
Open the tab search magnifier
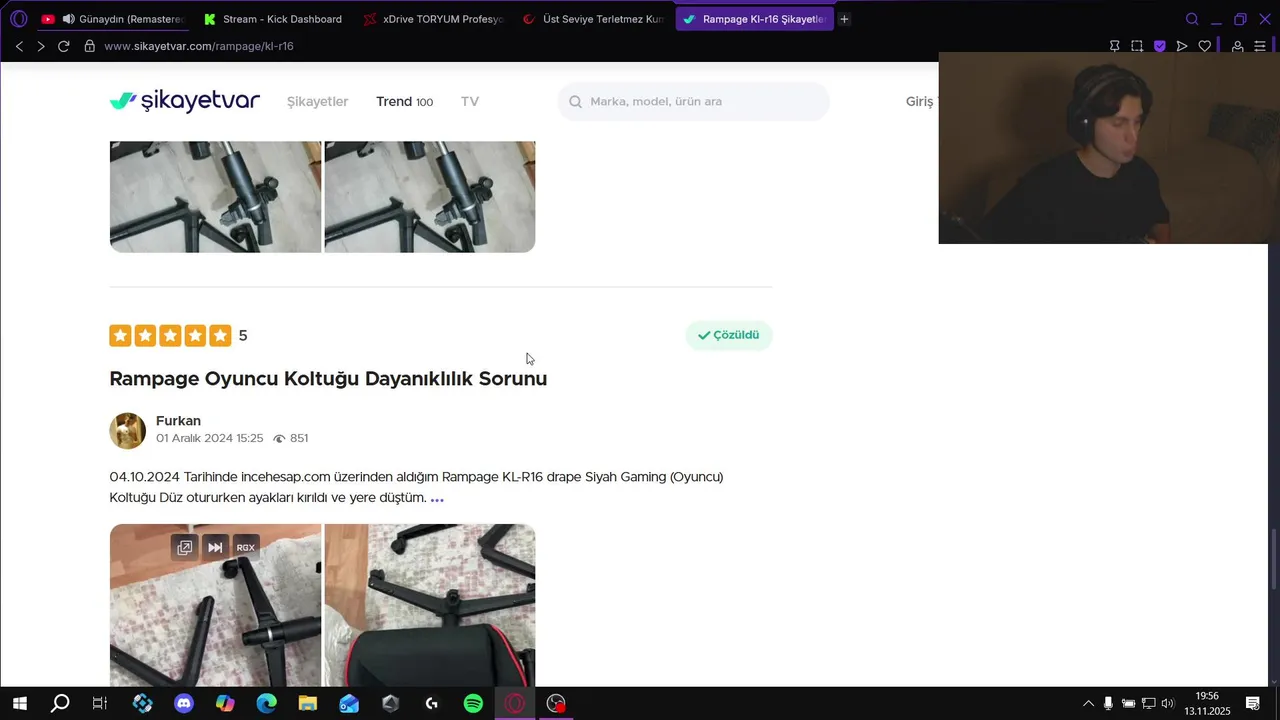pyautogui.click(x=1192, y=19)
